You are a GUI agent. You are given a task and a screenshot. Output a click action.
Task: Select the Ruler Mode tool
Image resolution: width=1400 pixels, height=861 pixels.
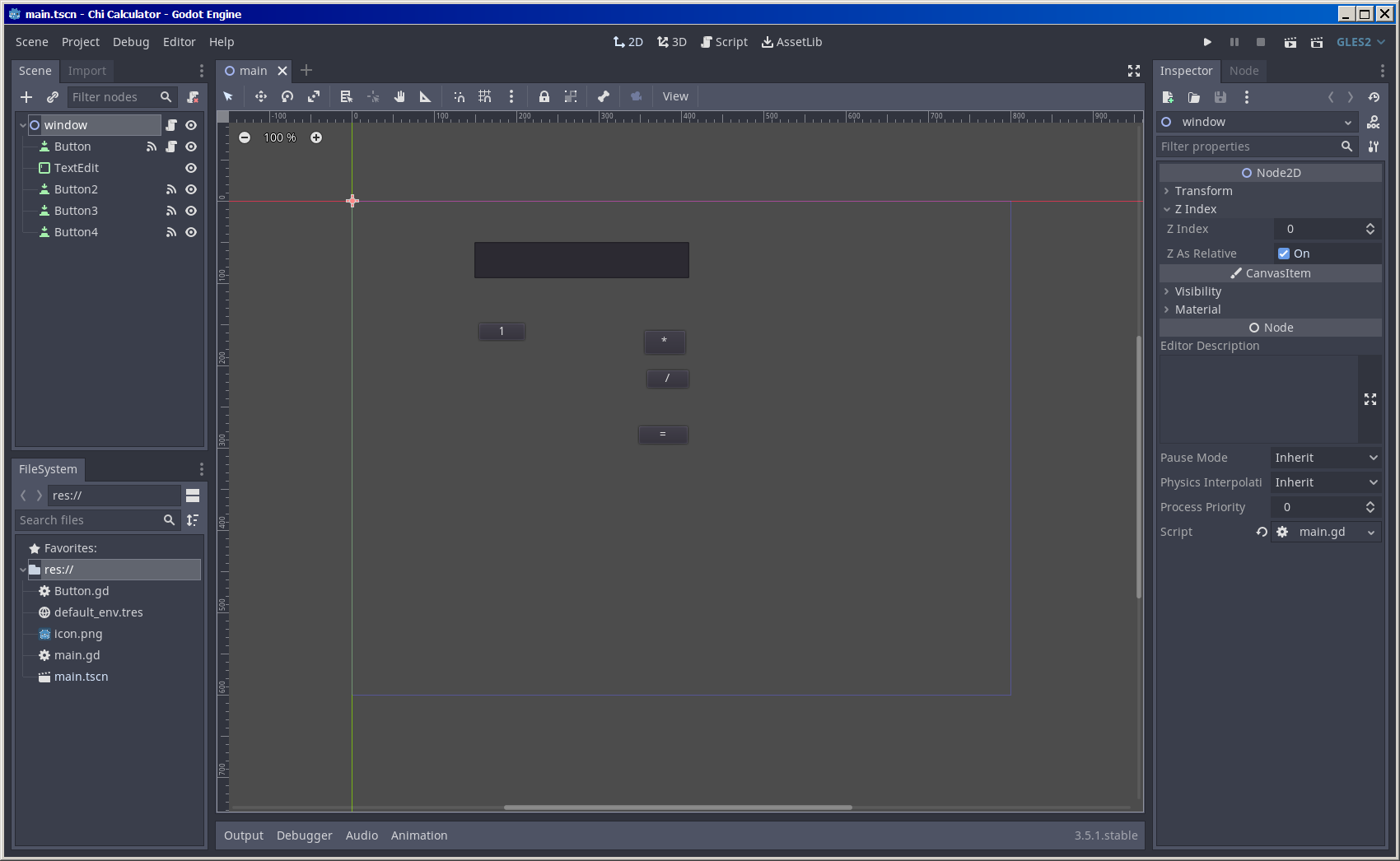pyautogui.click(x=425, y=96)
